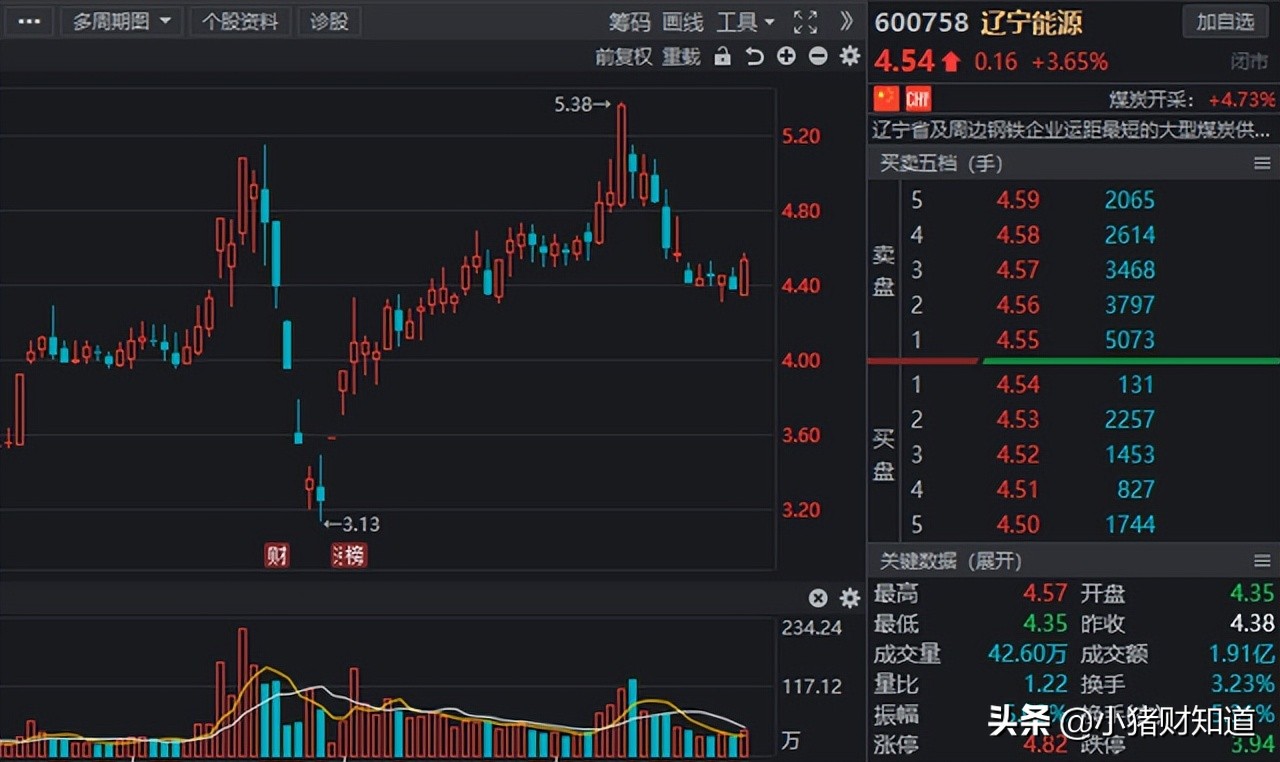The height and width of the screenshot is (762, 1280).
Task: Click the chart zoom-in plus icon
Action: [x=786, y=57]
